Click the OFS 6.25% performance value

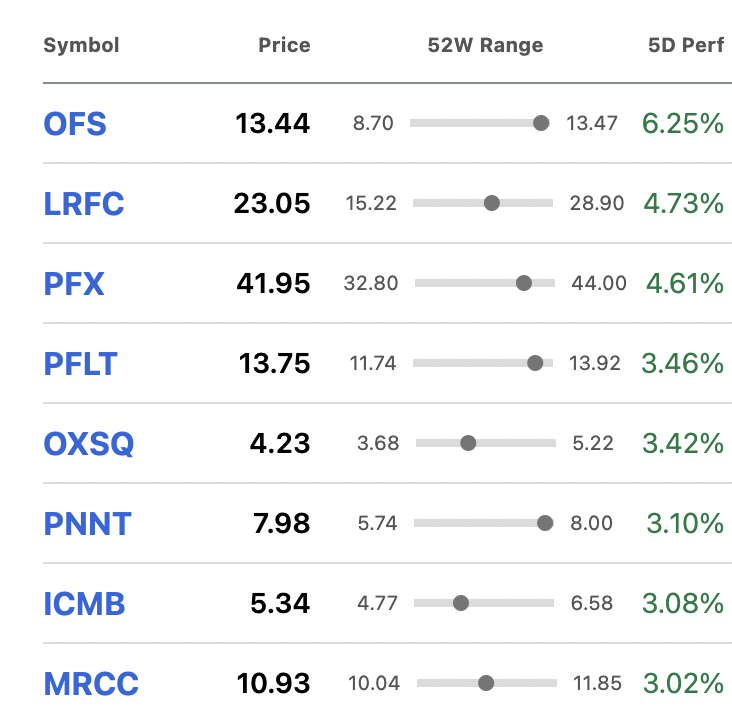(x=683, y=124)
